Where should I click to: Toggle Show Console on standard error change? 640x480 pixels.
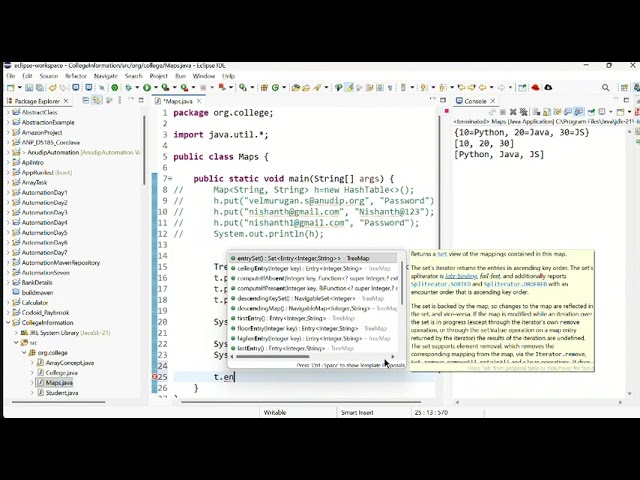[579, 112]
